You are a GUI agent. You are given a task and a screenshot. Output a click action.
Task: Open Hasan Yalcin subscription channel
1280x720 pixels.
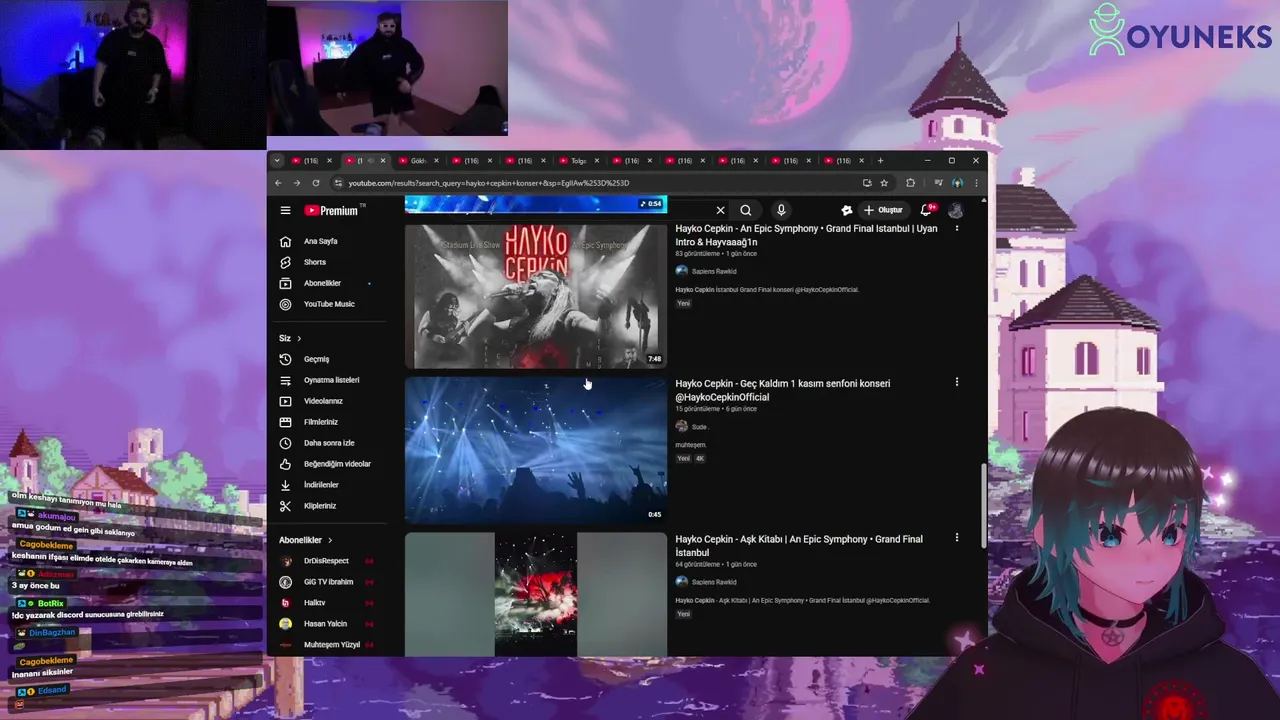[x=326, y=624]
